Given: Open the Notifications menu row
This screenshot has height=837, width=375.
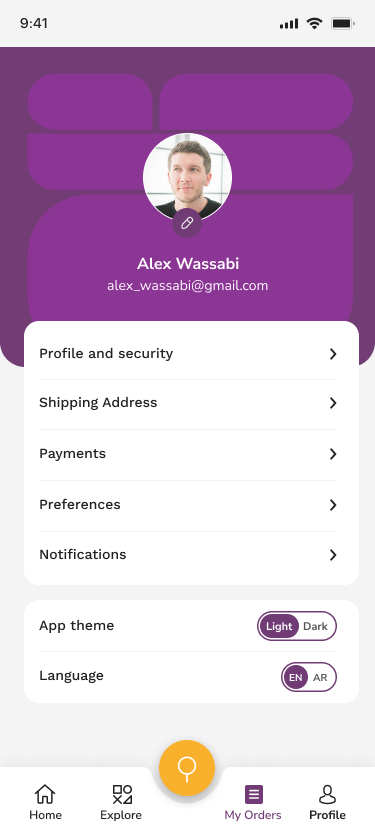Looking at the screenshot, I should pyautogui.click(x=188, y=555).
